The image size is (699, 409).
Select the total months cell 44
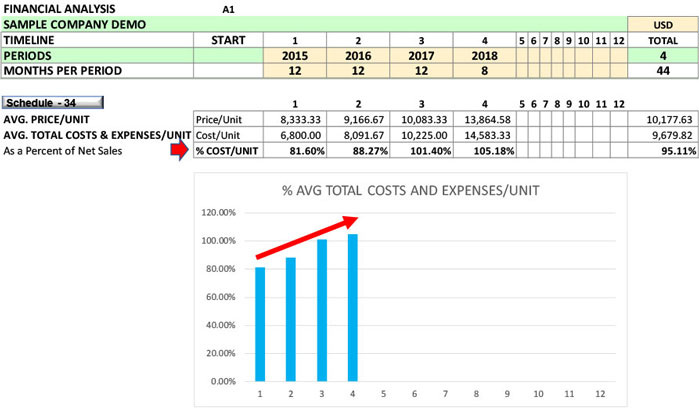pos(662,70)
